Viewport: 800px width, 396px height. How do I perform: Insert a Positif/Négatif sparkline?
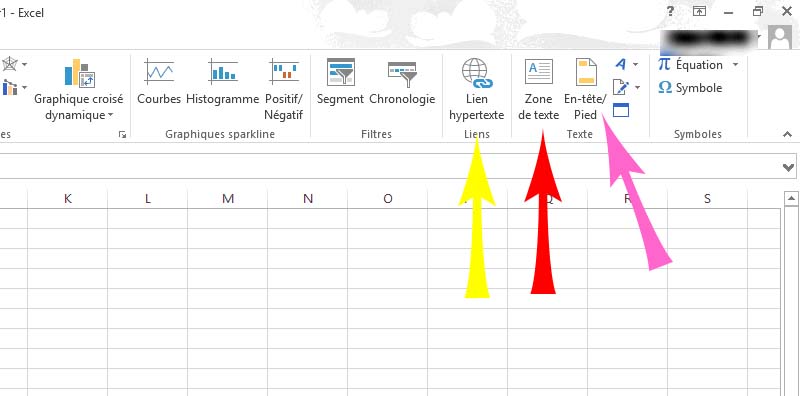[x=284, y=89]
